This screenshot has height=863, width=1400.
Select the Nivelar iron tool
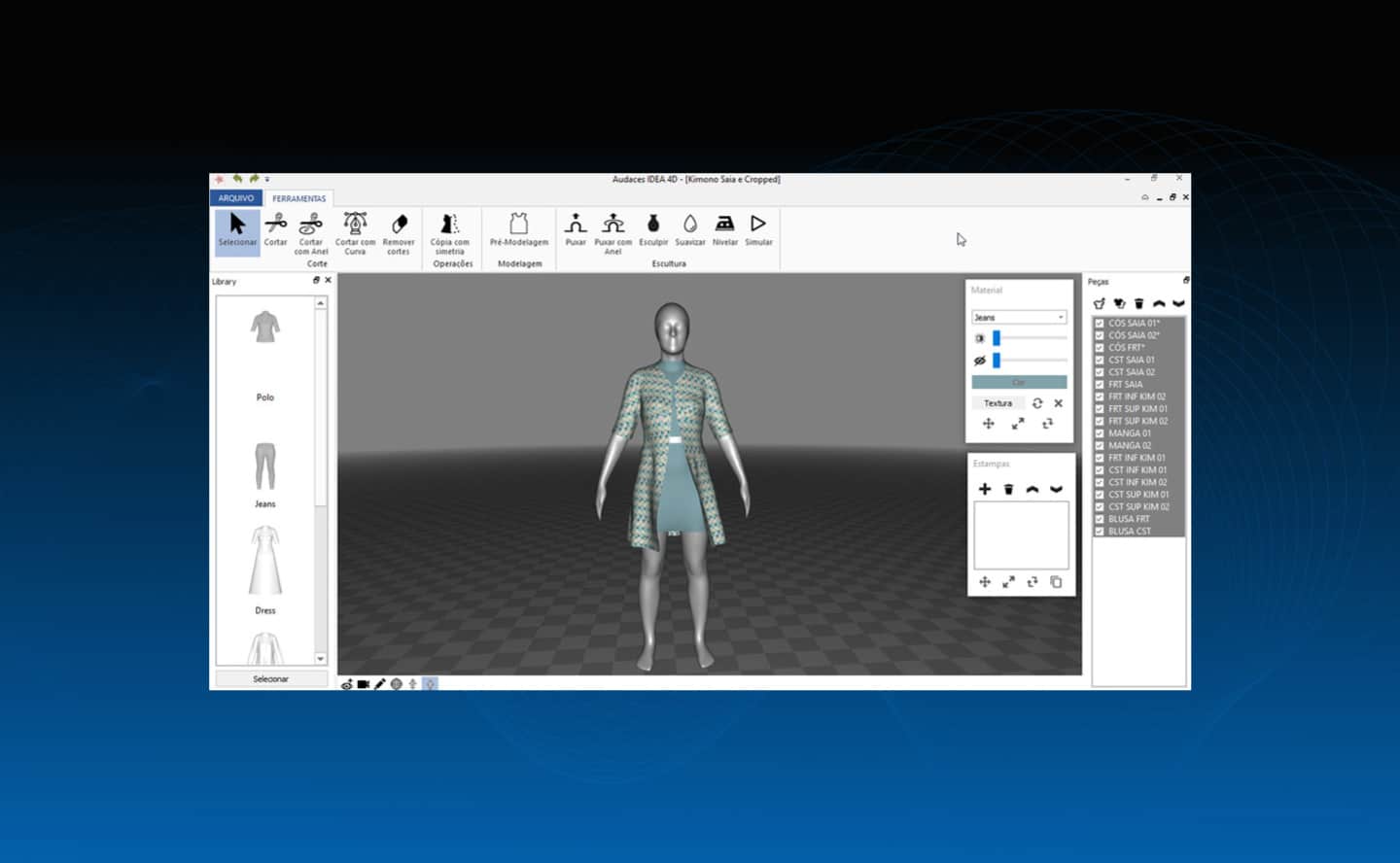point(725,230)
